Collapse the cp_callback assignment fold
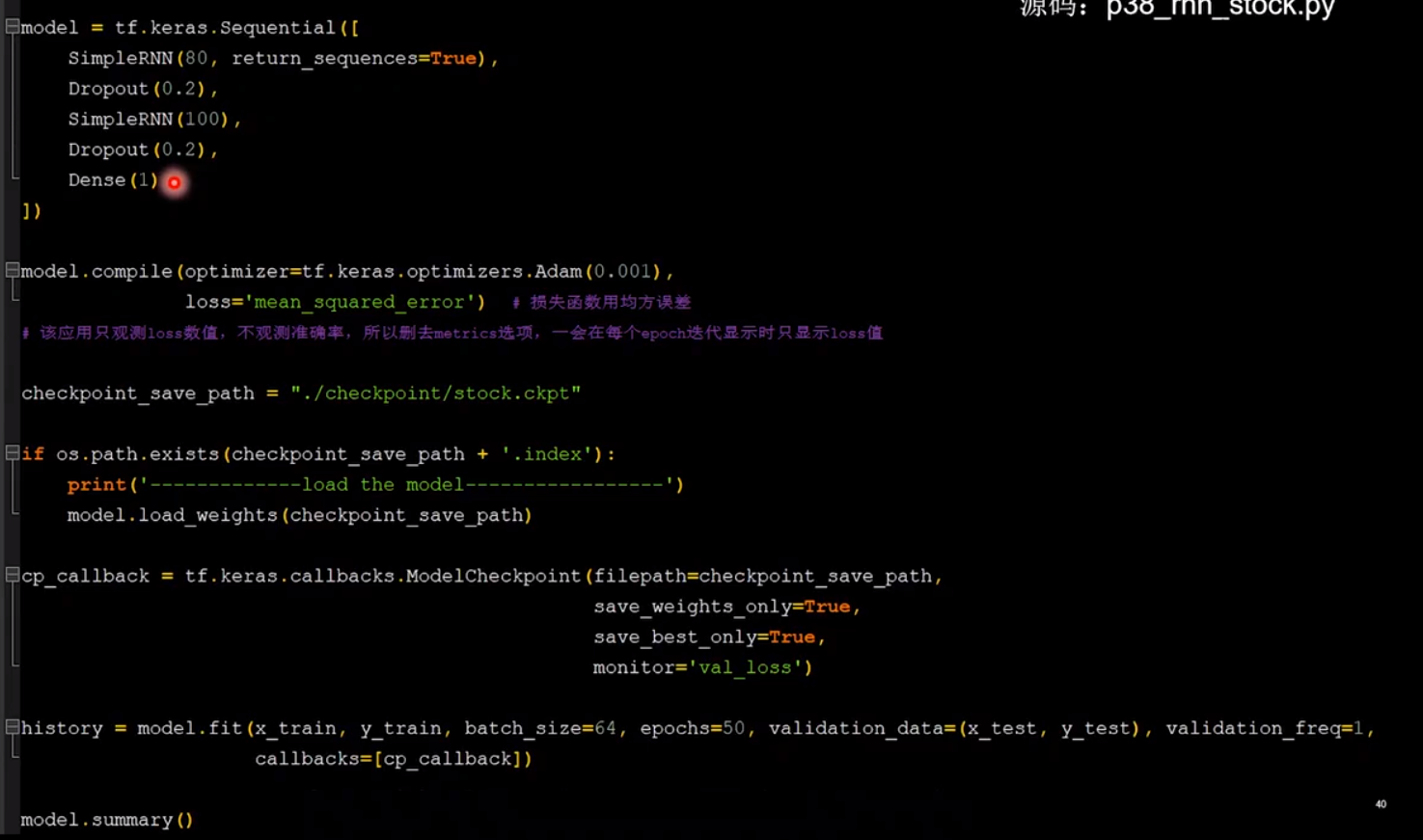The height and width of the screenshot is (840, 1423). [x=13, y=576]
